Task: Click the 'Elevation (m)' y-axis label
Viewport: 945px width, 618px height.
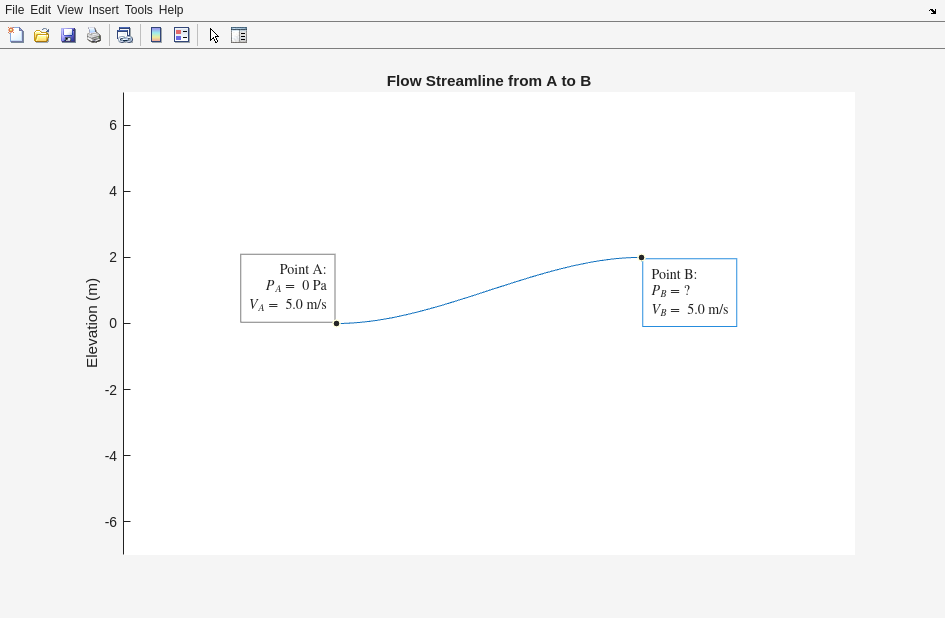Action: click(x=92, y=323)
